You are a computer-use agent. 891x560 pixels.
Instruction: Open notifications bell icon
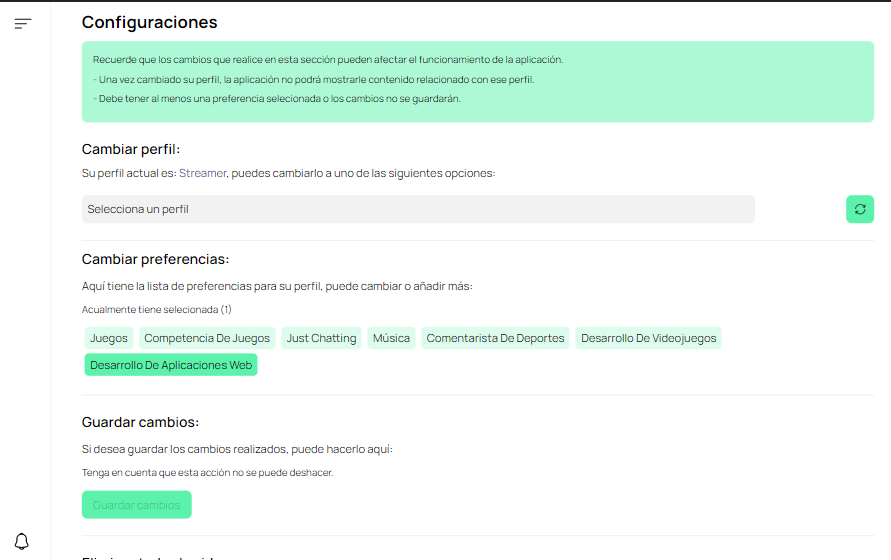(x=22, y=541)
